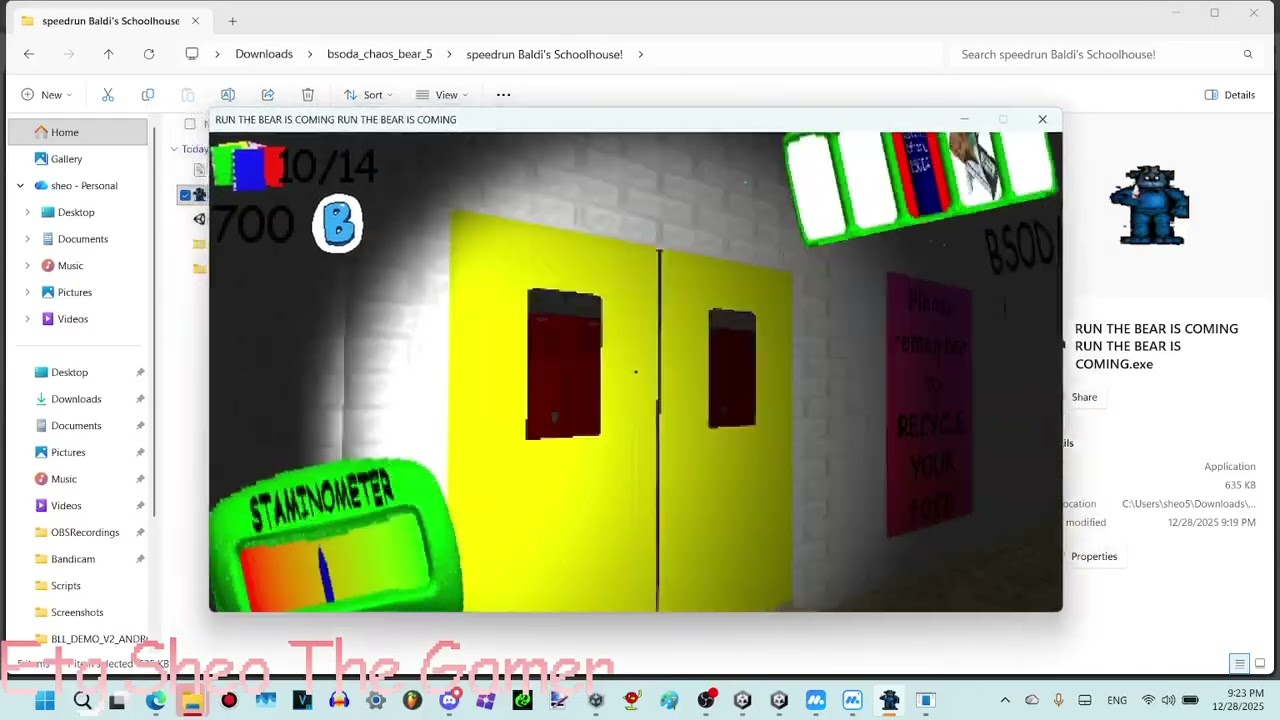
Task: Open Windows Search from the taskbar
Action: 82,701
